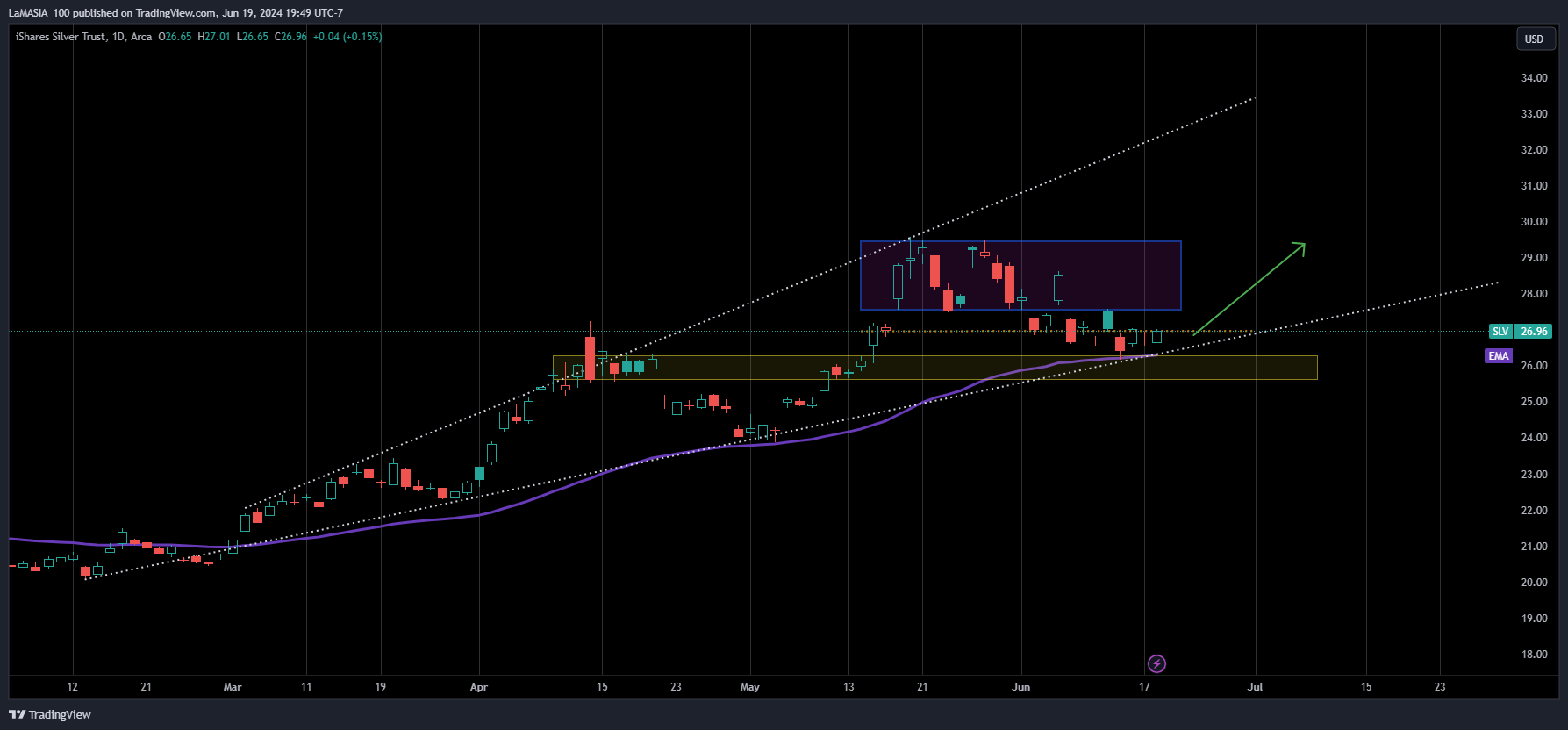Screen dimensions: 1568x730
Task: Click the 28.00 price axis label
Action: [x=1534, y=294]
